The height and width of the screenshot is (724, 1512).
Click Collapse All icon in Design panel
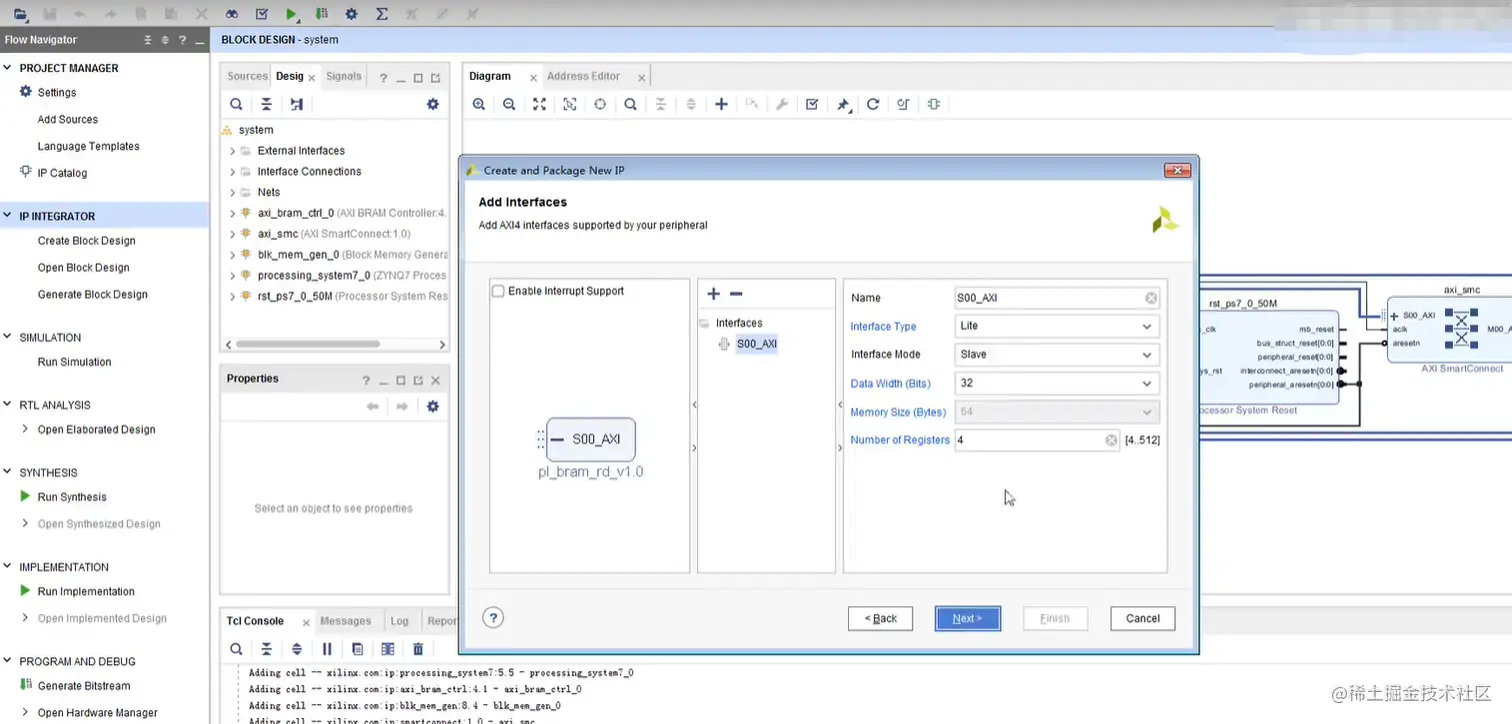pyautogui.click(x=266, y=104)
